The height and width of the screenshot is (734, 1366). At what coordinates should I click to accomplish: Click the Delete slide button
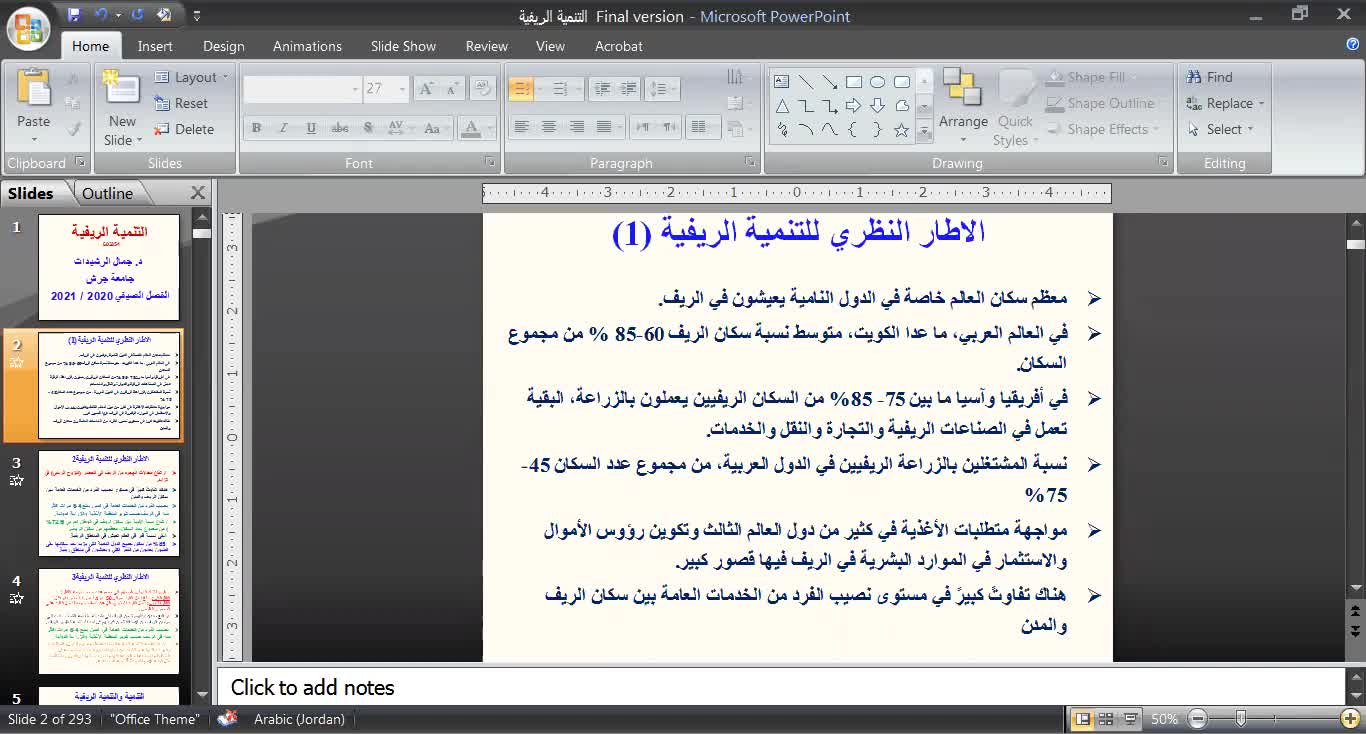(183, 129)
